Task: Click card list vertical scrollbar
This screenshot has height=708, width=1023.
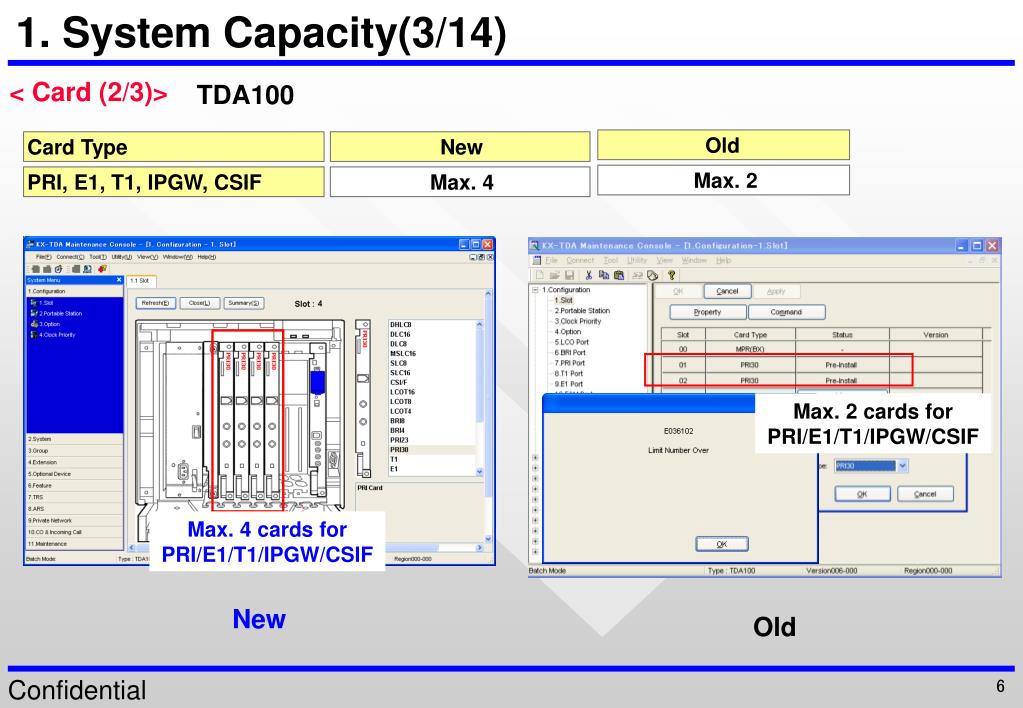Action: click(x=480, y=398)
